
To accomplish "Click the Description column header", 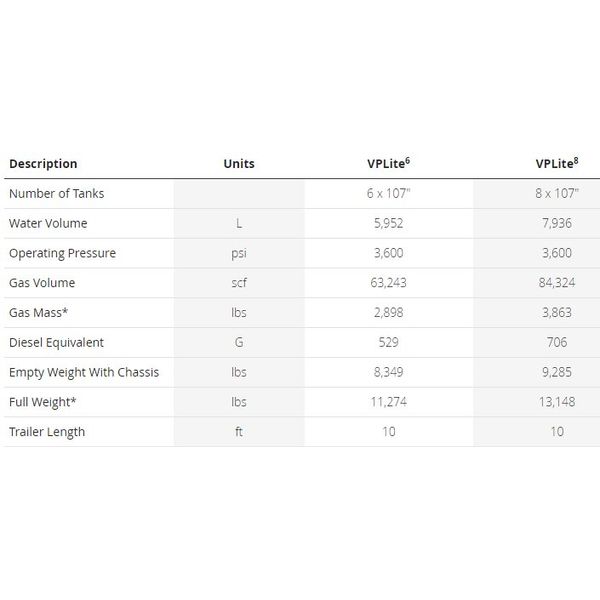I will (x=43, y=164).
